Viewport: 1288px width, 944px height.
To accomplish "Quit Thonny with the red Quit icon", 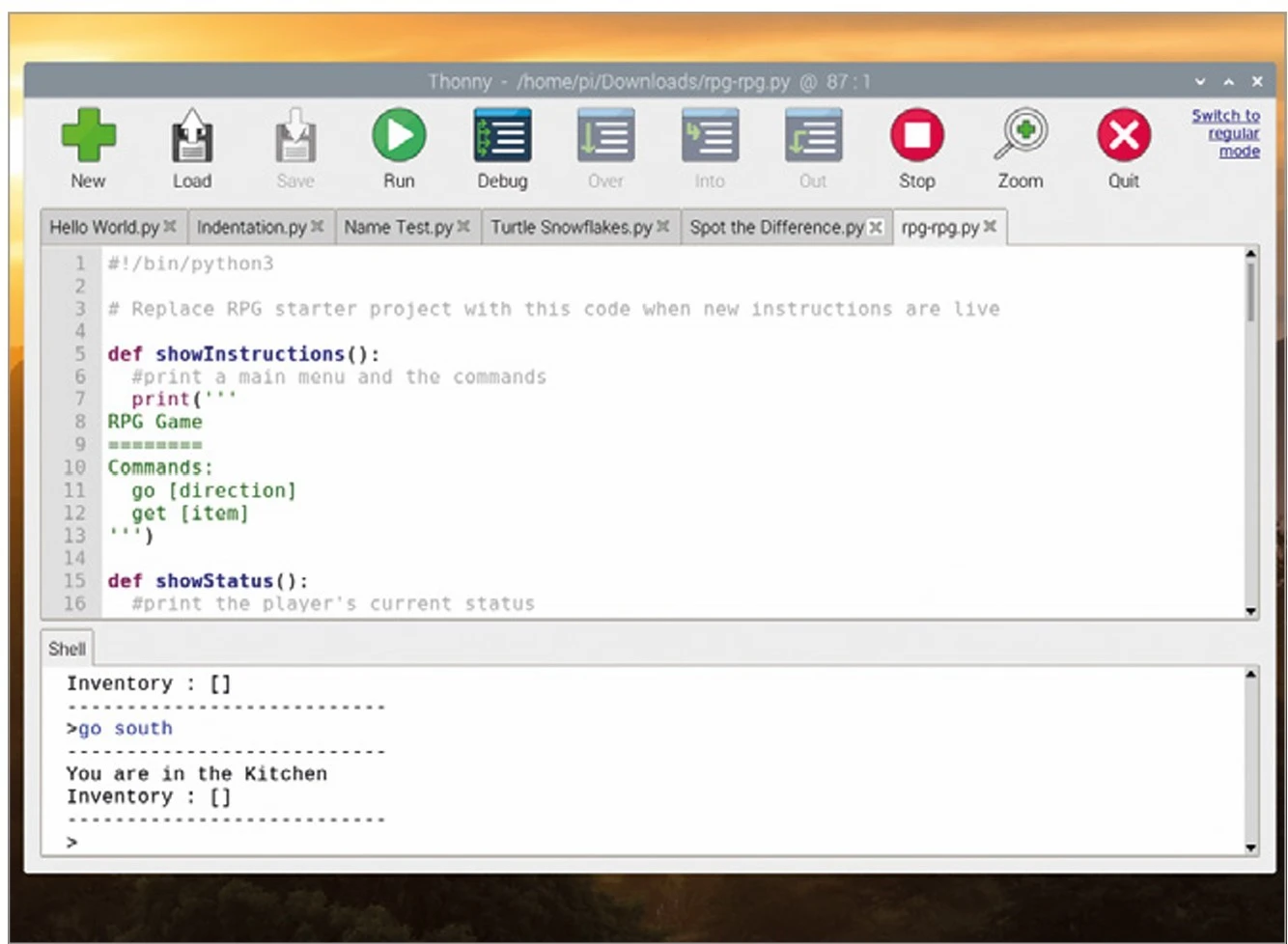I will coord(1124,135).
